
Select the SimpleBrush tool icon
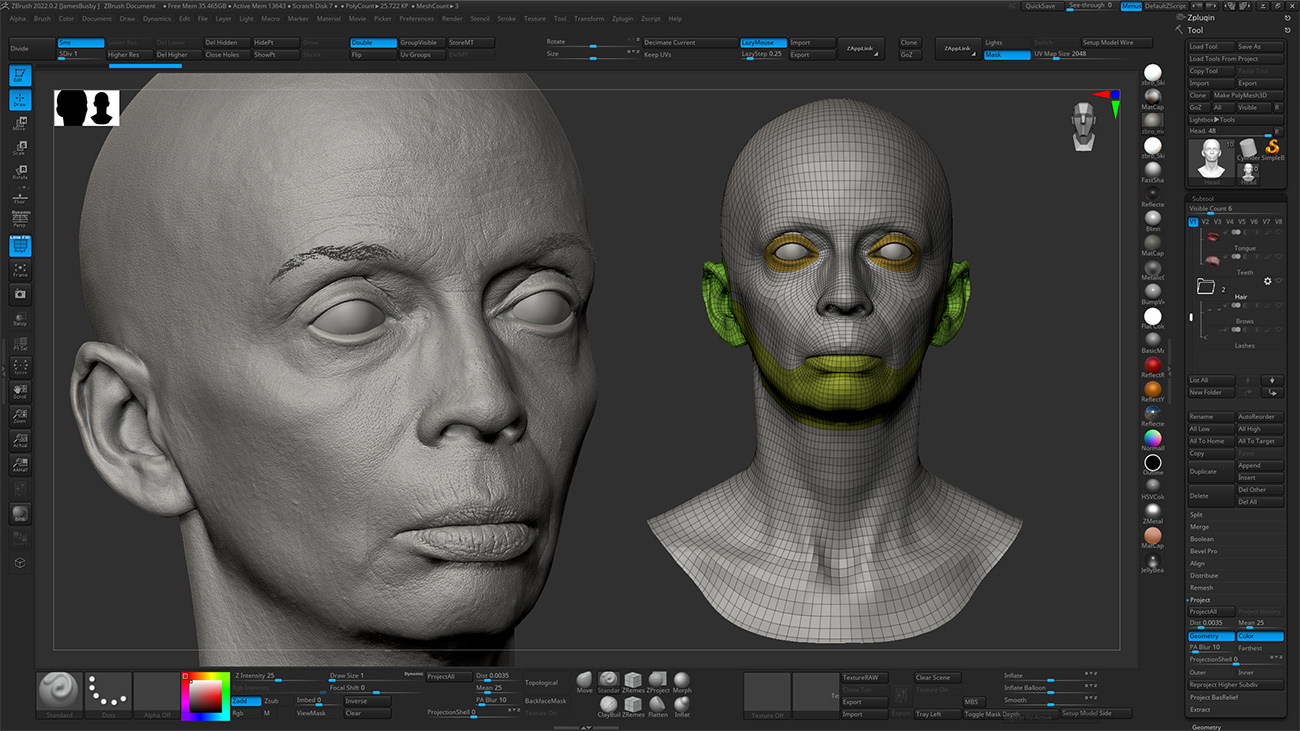(x=1272, y=149)
